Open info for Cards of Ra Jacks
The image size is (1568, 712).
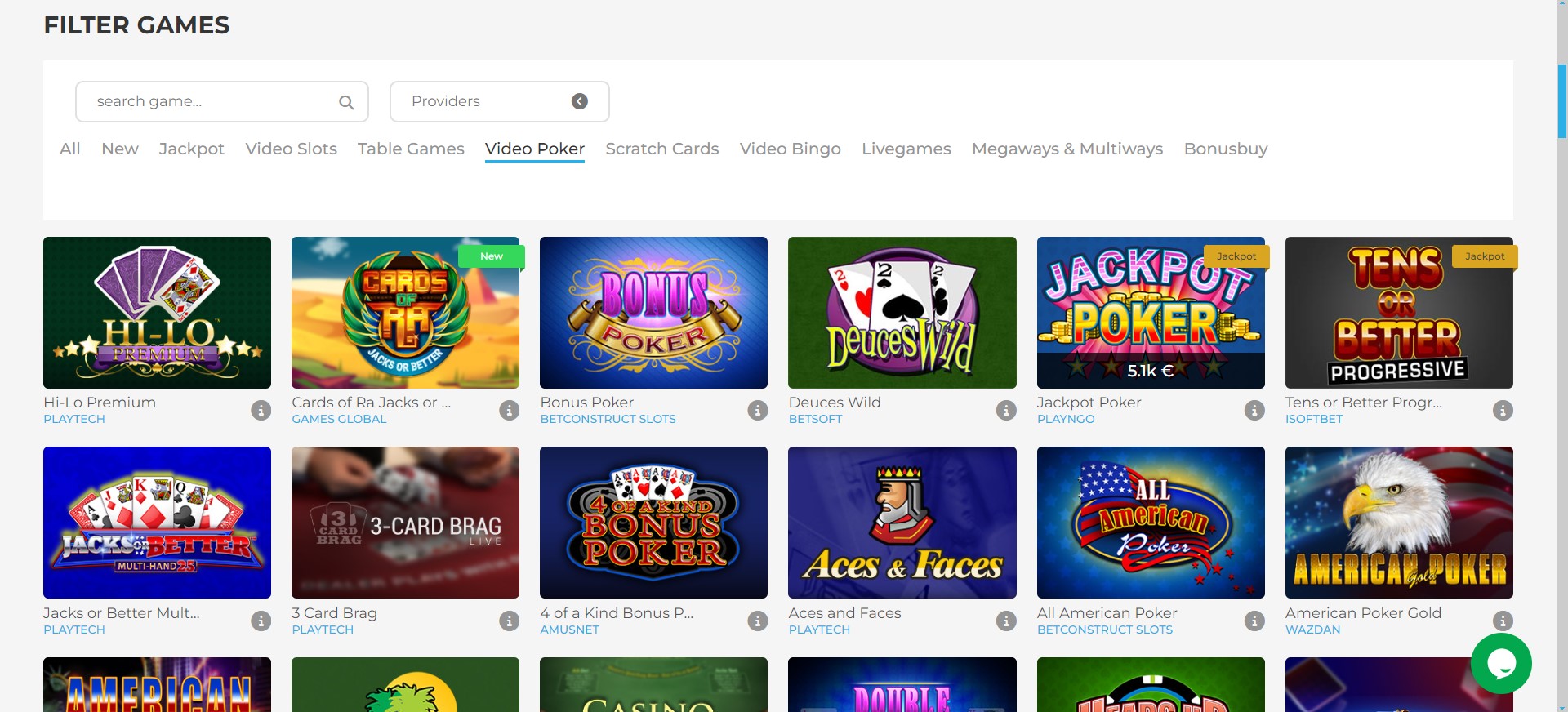tap(510, 410)
